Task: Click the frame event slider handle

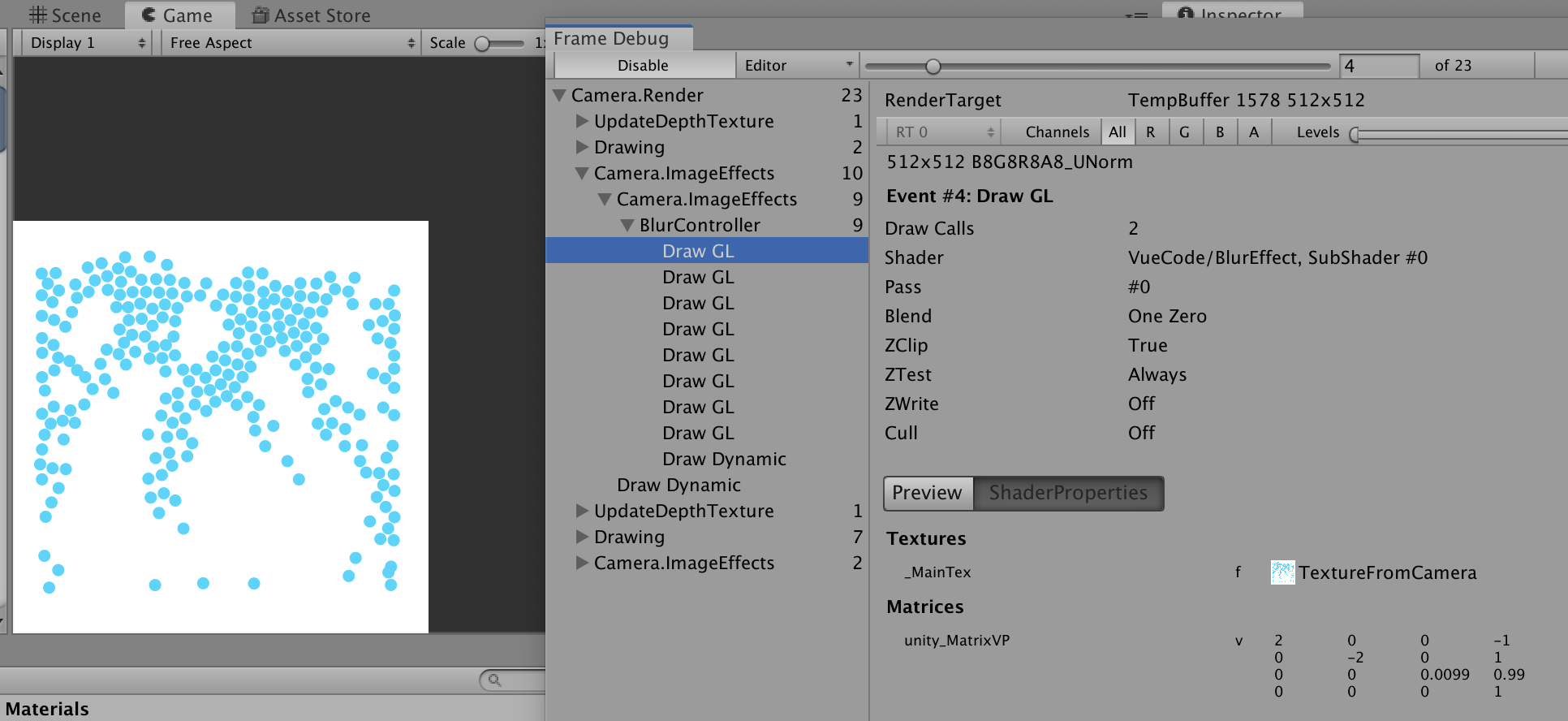Action: (x=933, y=67)
